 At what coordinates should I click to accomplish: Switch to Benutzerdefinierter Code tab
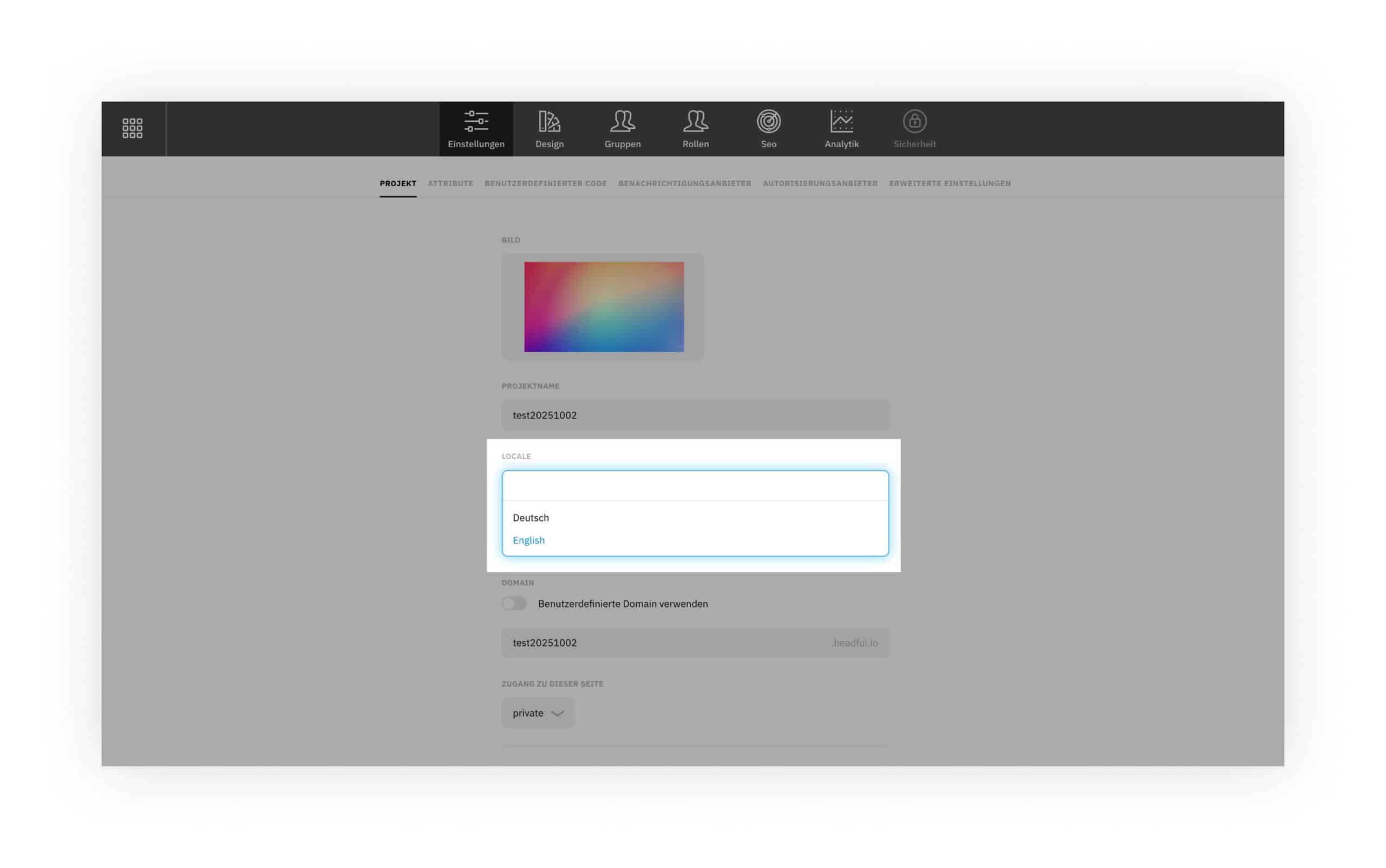click(545, 183)
